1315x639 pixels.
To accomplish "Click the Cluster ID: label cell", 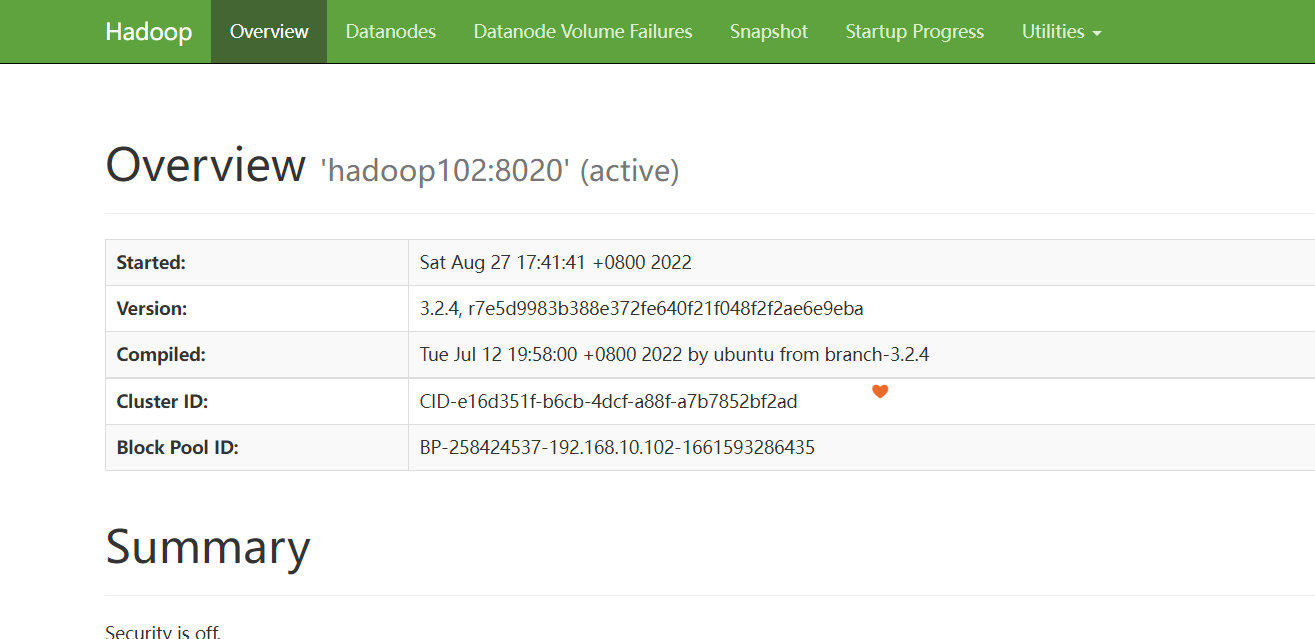I will [x=257, y=401].
